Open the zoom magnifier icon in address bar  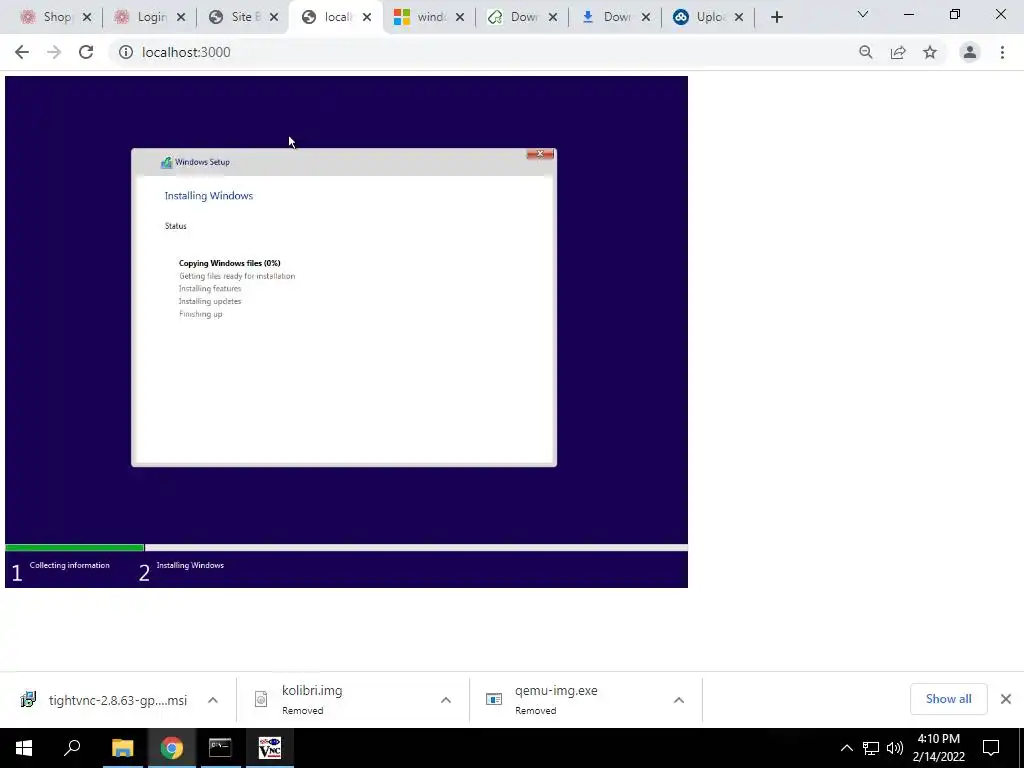click(866, 52)
